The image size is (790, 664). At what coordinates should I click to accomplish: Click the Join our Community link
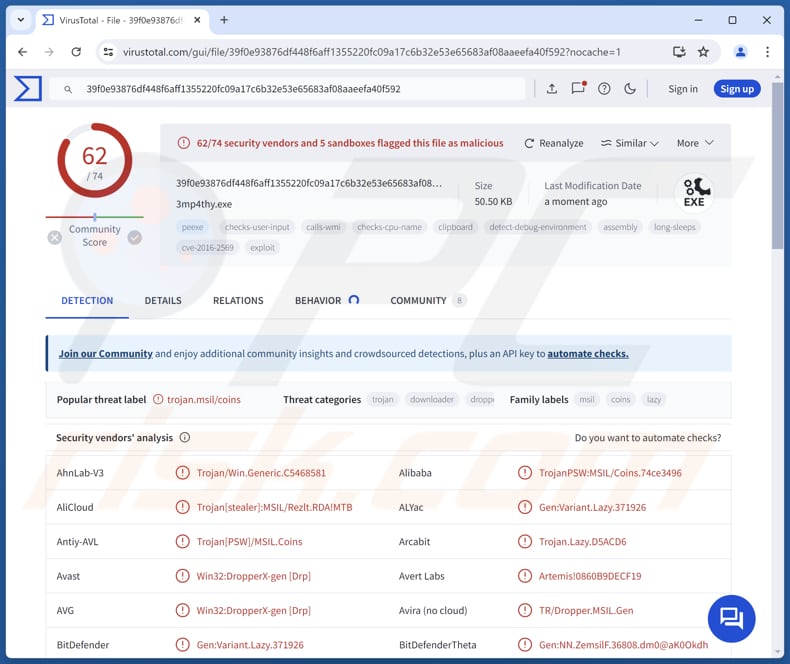click(106, 354)
